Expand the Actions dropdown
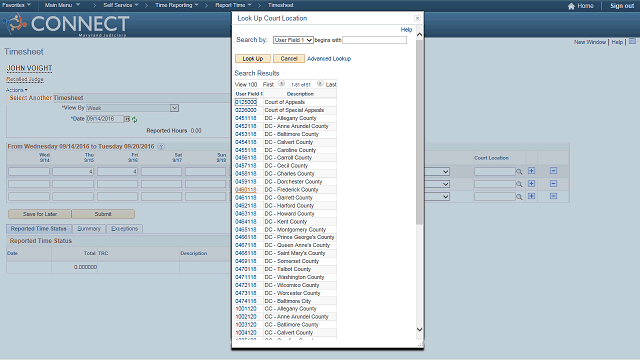This screenshot has height=360, width=640. click(17, 90)
